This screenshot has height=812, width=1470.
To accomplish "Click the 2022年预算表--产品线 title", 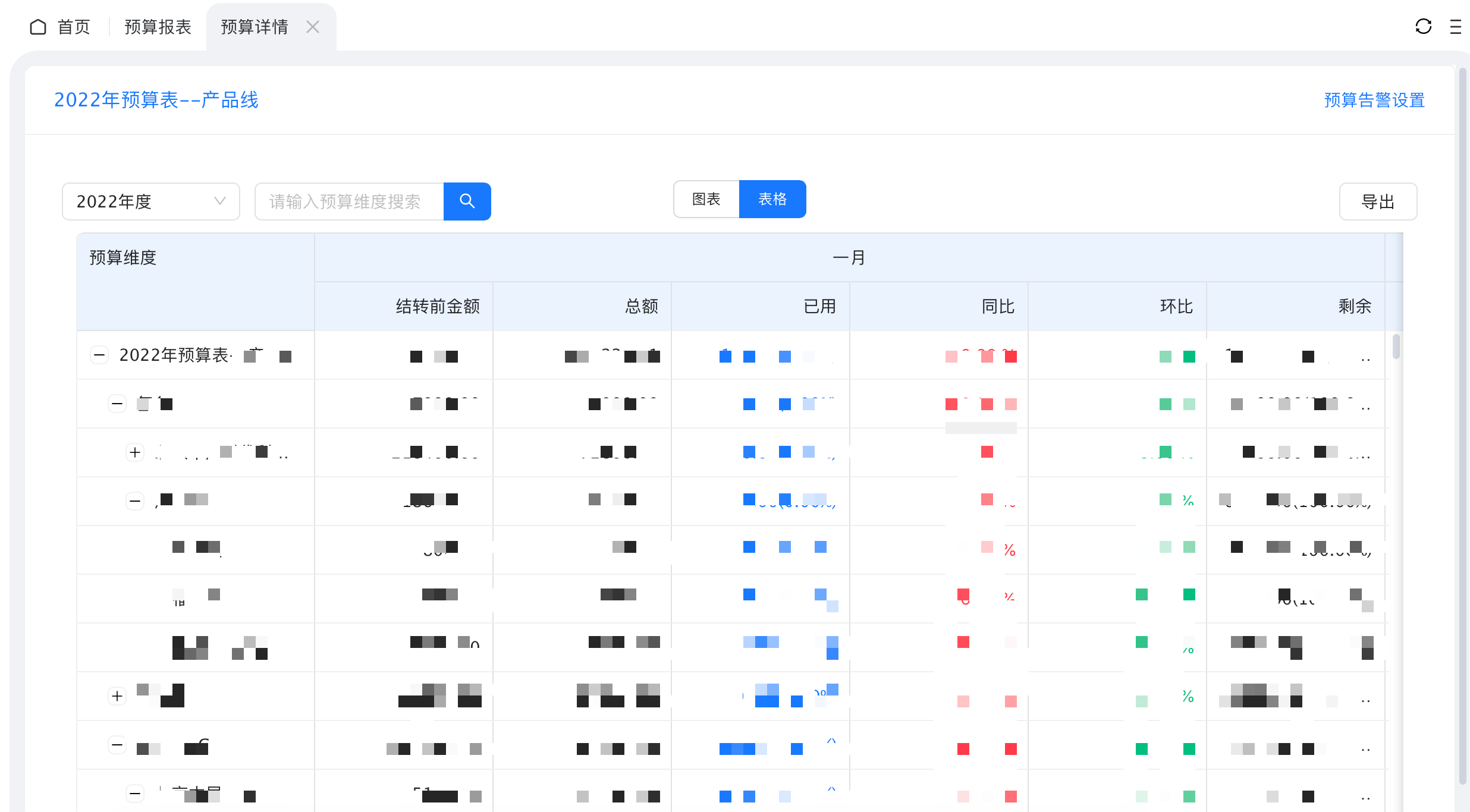I will pyautogui.click(x=156, y=100).
